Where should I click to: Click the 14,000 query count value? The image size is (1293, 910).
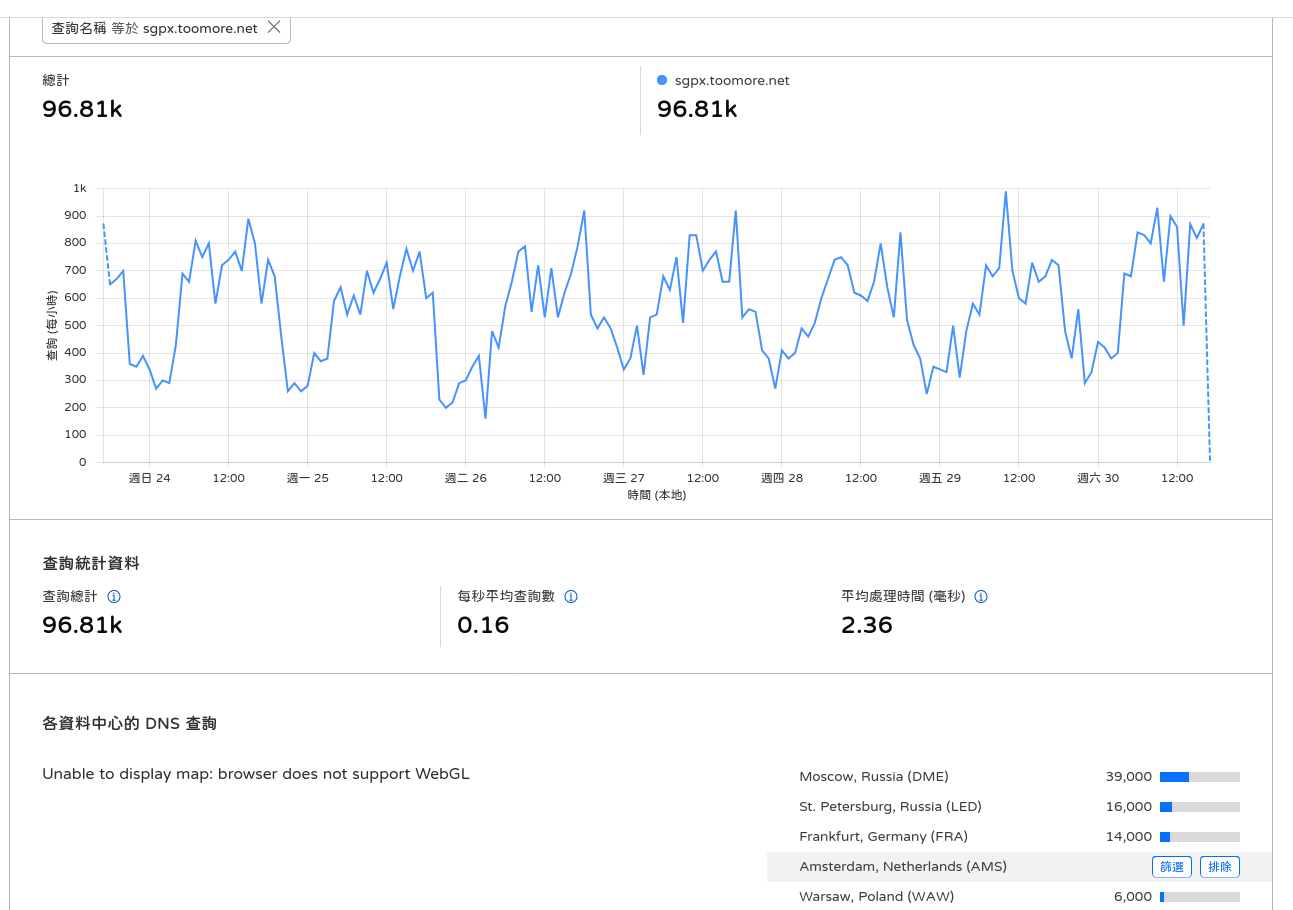click(x=1129, y=837)
